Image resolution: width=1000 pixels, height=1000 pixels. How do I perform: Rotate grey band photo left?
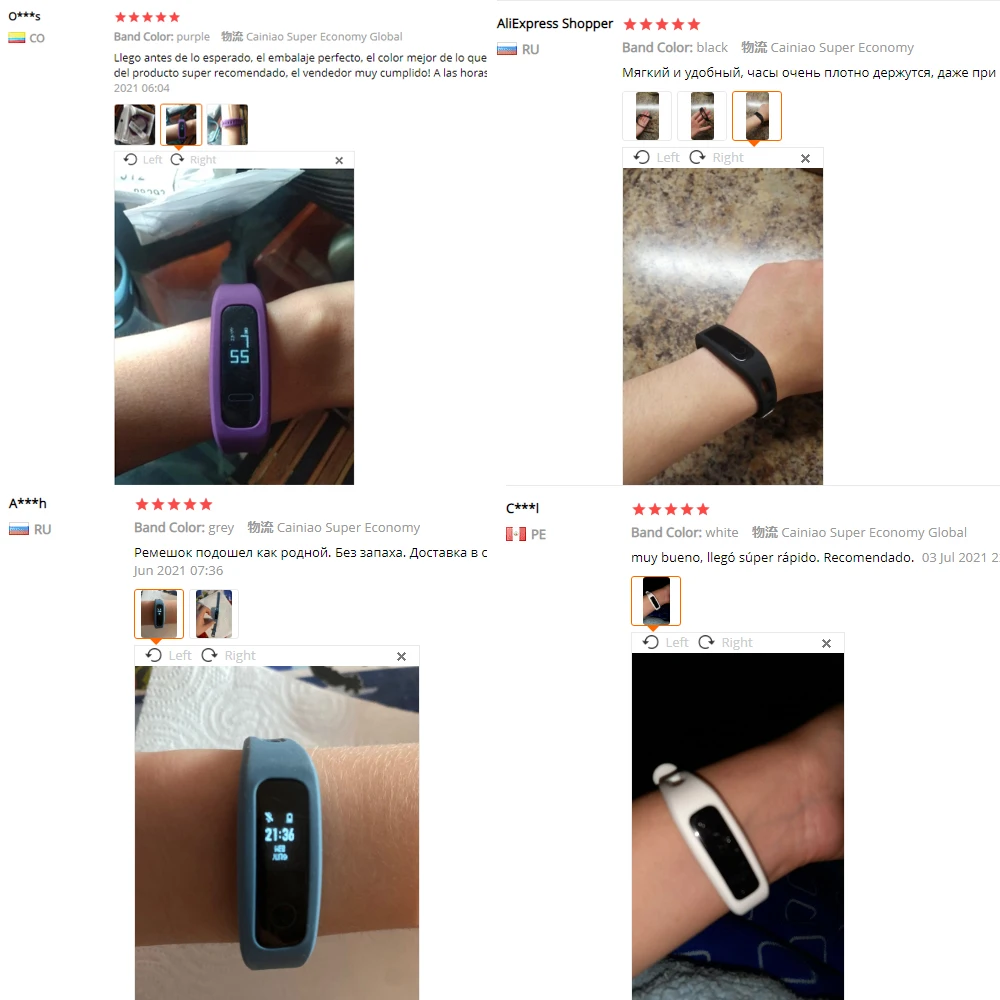click(168, 656)
